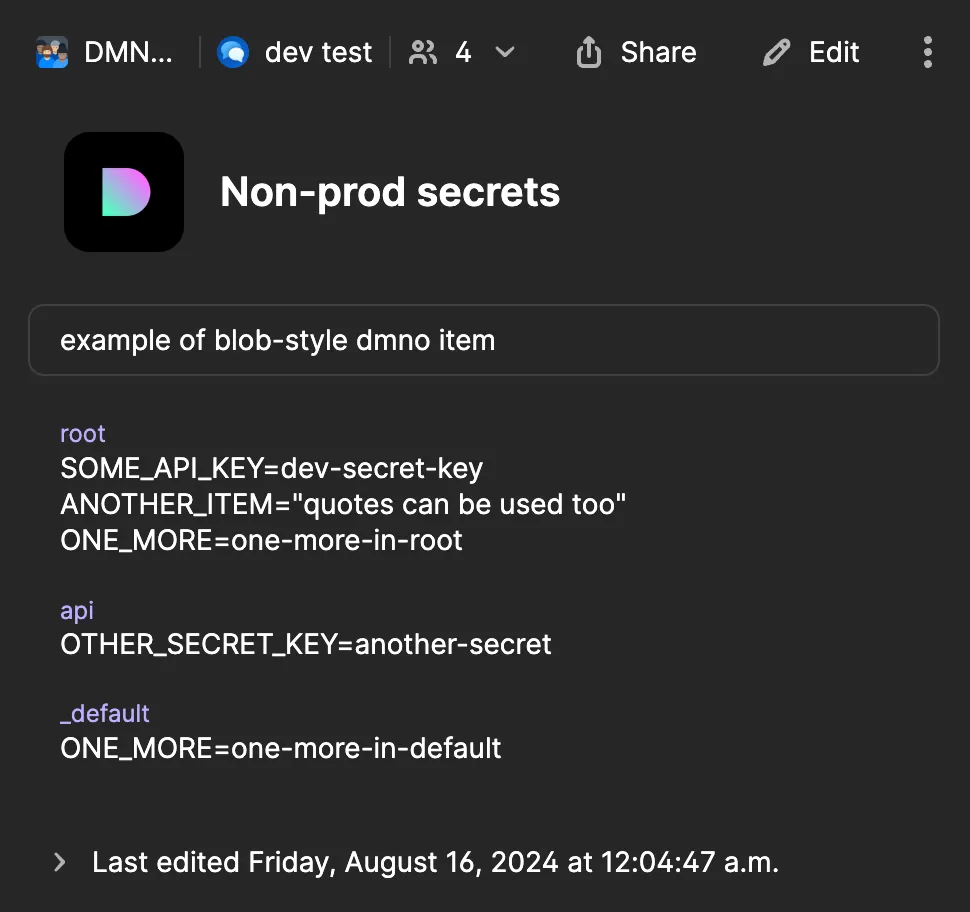Select the api section label

pos(76,610)
